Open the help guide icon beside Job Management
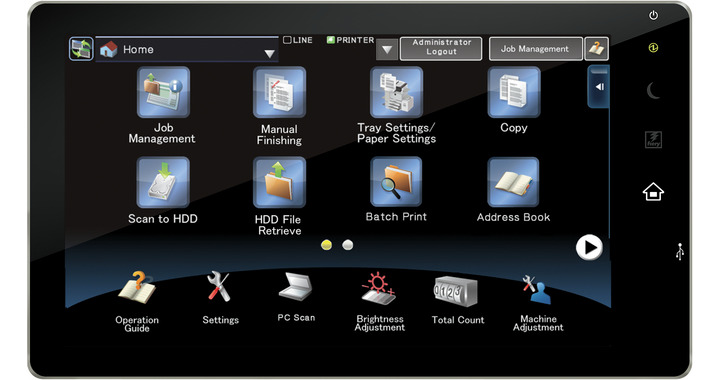 [596, 49]
